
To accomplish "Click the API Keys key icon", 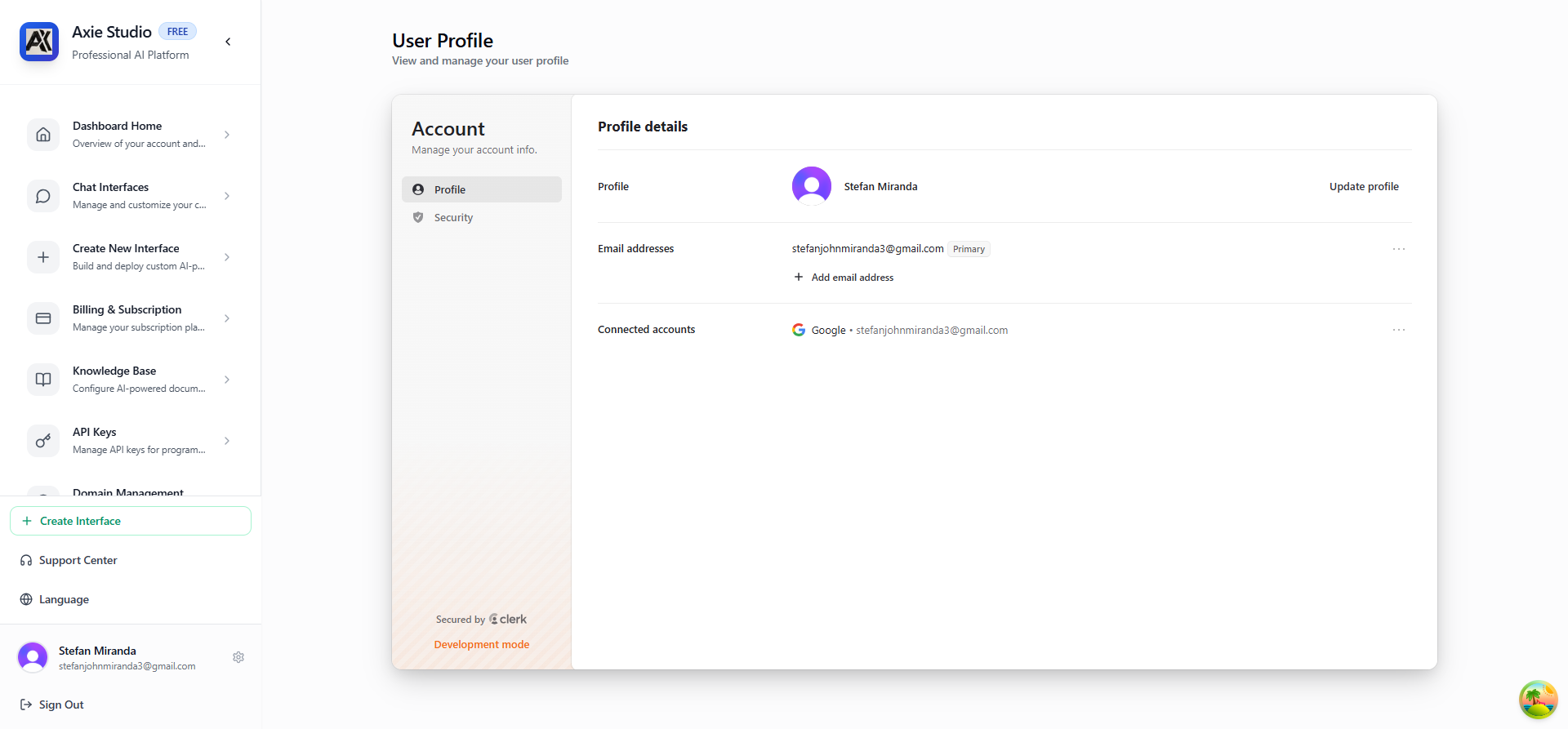I will (x=43, y=441).
